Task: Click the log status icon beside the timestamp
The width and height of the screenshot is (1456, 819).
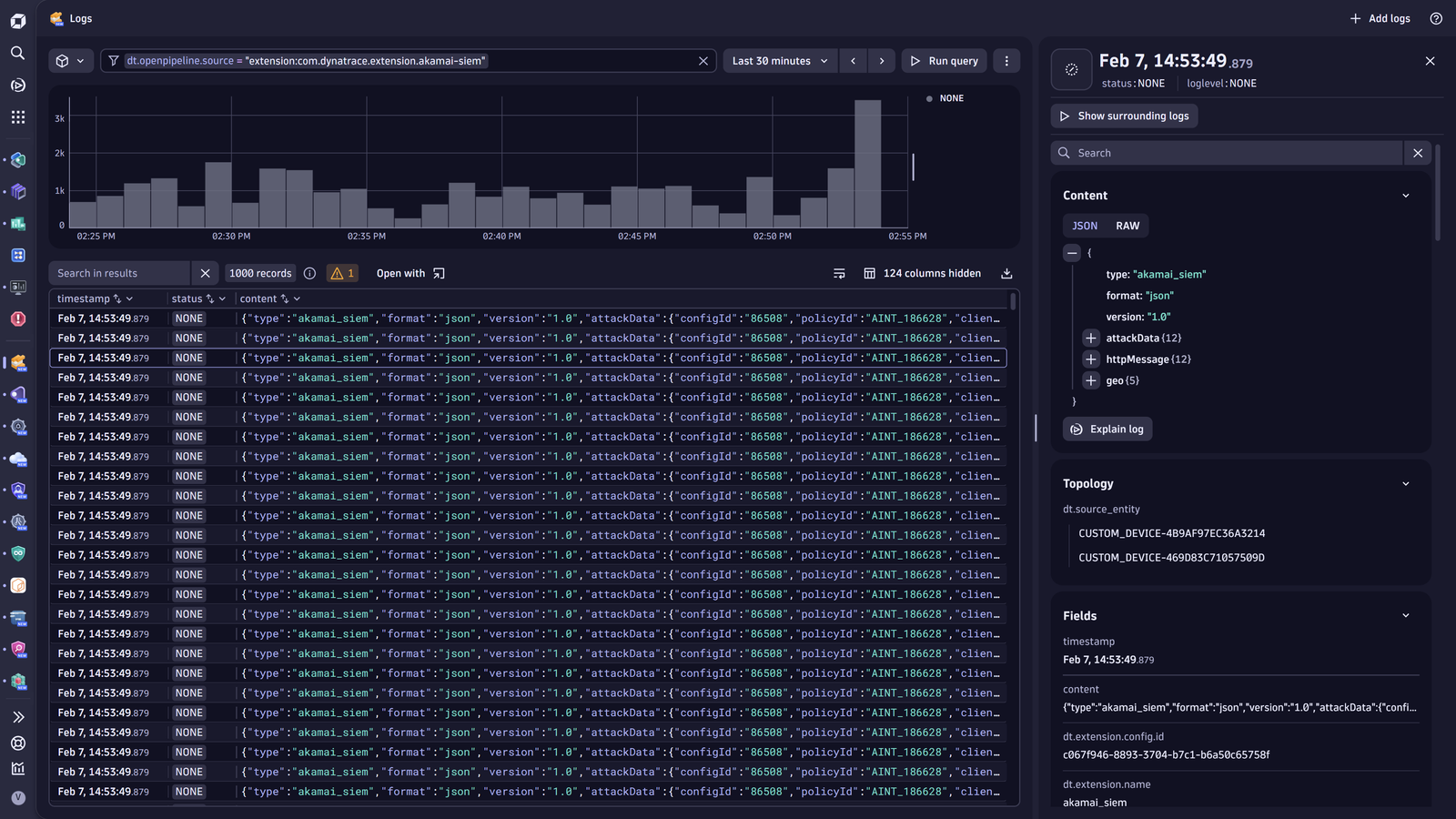Action: click(x=1072, y=70)
